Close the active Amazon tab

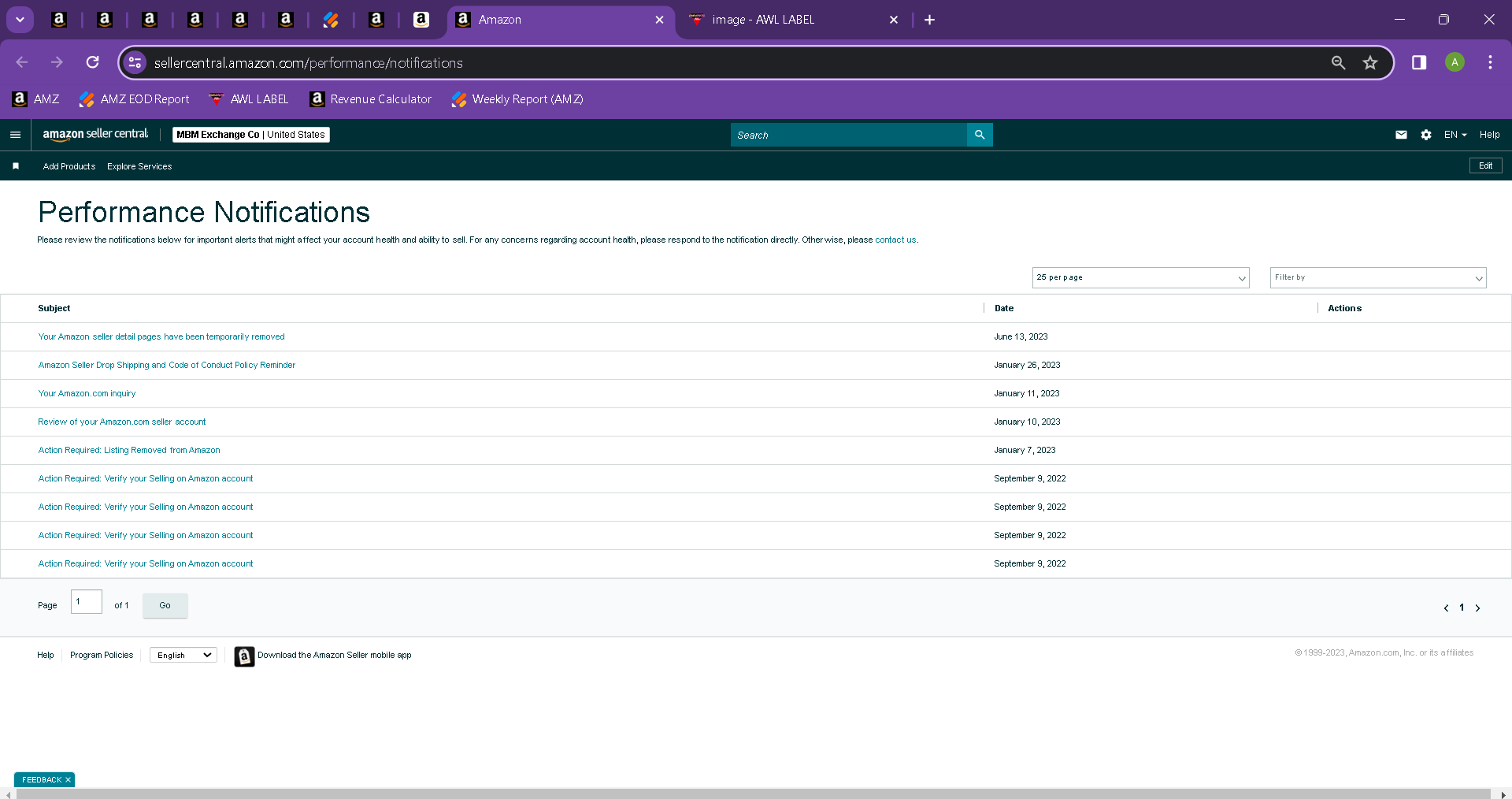pos(660,20)
